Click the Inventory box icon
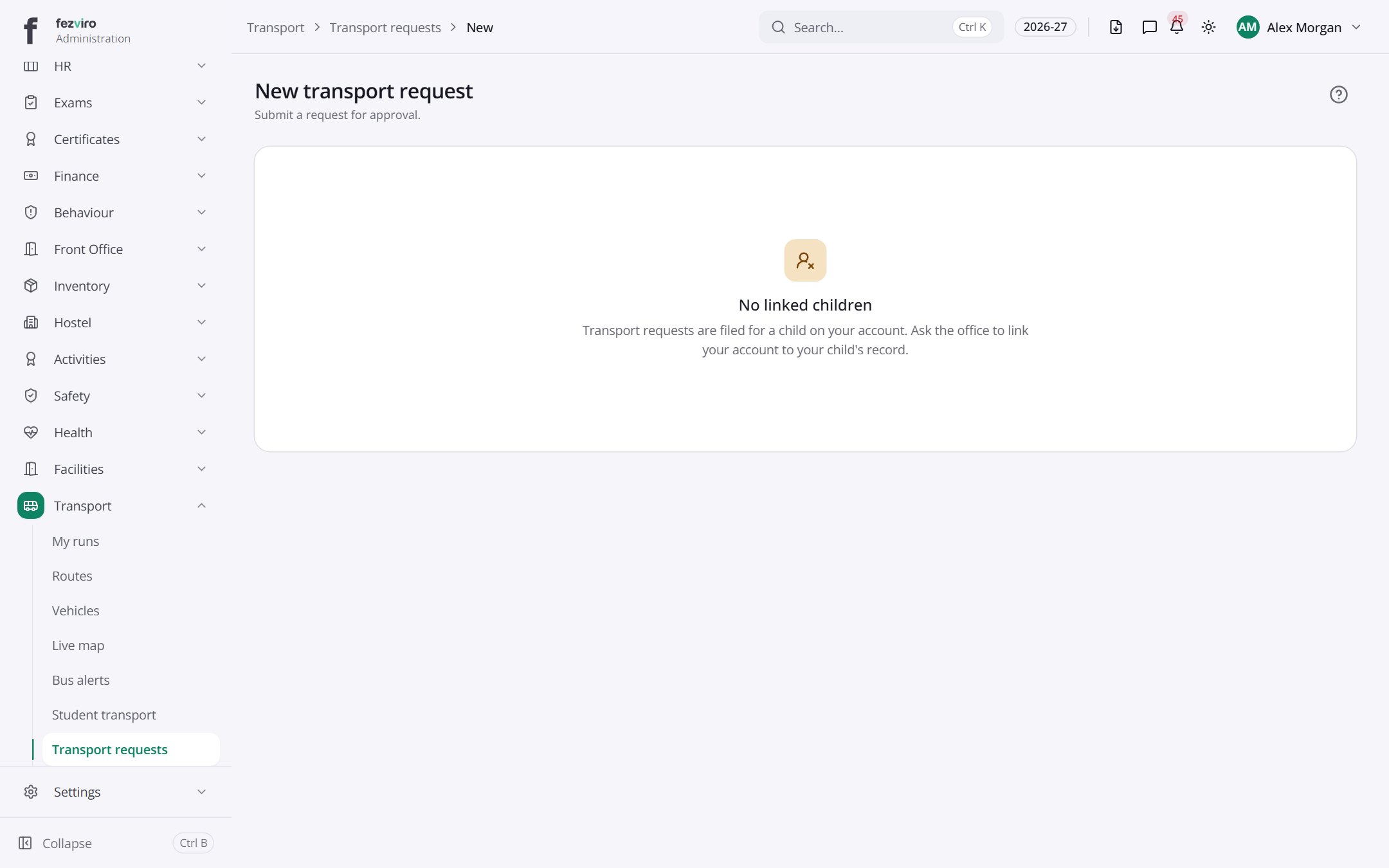1389x868 pixels. 31,285
